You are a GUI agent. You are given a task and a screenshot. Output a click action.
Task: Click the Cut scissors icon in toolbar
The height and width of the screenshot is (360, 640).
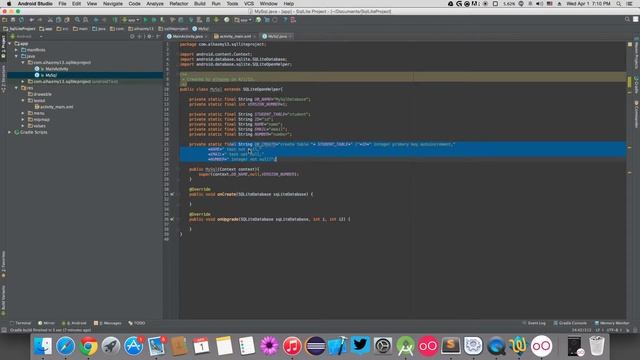(x=50, y=20)
